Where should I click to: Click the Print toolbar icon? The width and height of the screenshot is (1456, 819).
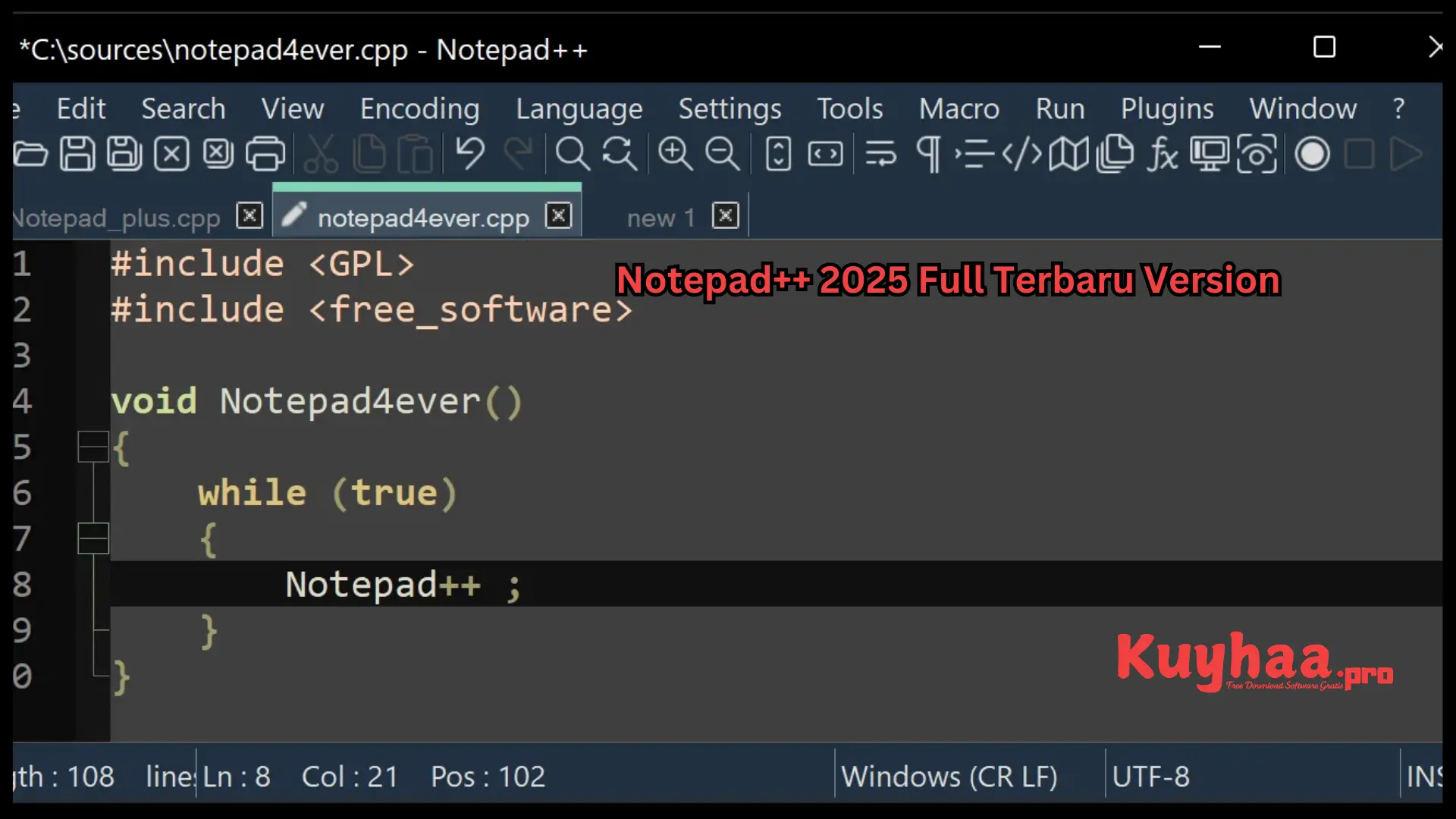(x=265, y=154)
